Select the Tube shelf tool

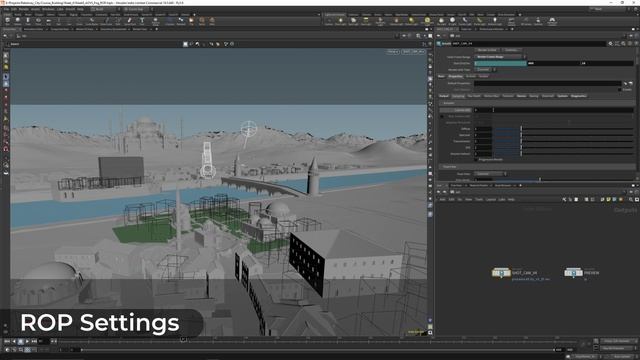pyautogui.click(x=28, y=21)
